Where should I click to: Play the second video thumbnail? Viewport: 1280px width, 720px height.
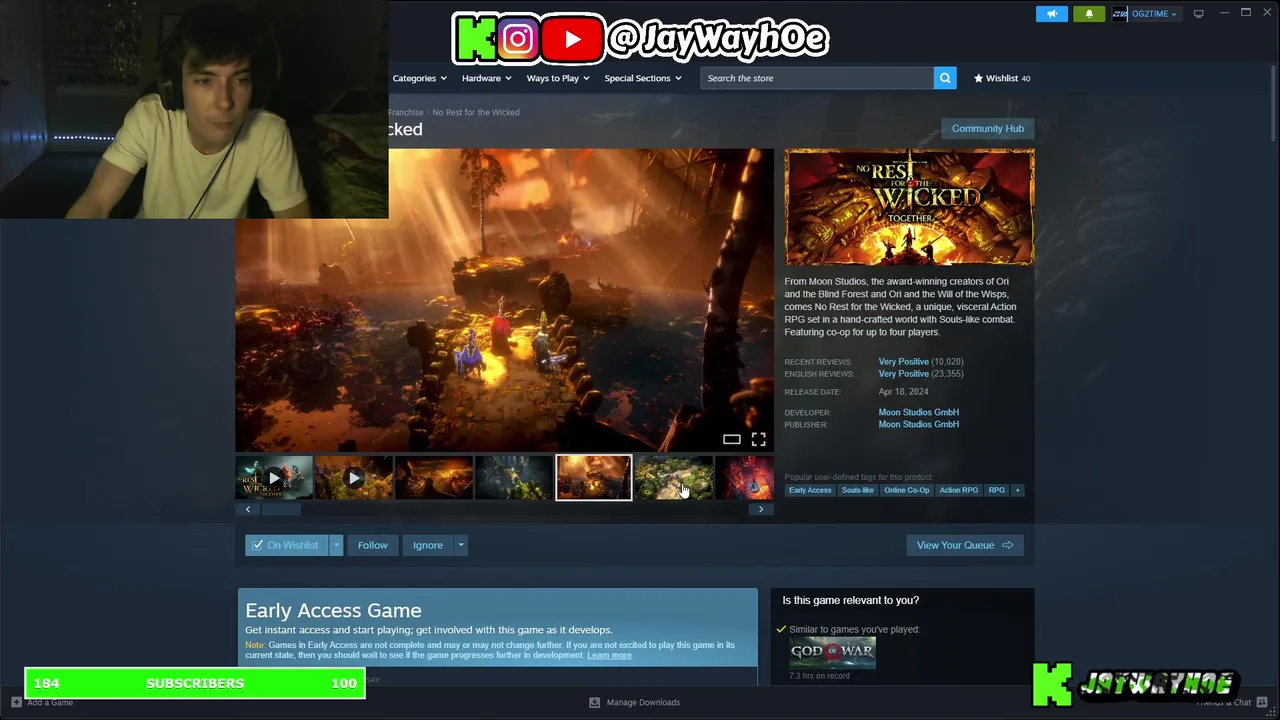354,478
